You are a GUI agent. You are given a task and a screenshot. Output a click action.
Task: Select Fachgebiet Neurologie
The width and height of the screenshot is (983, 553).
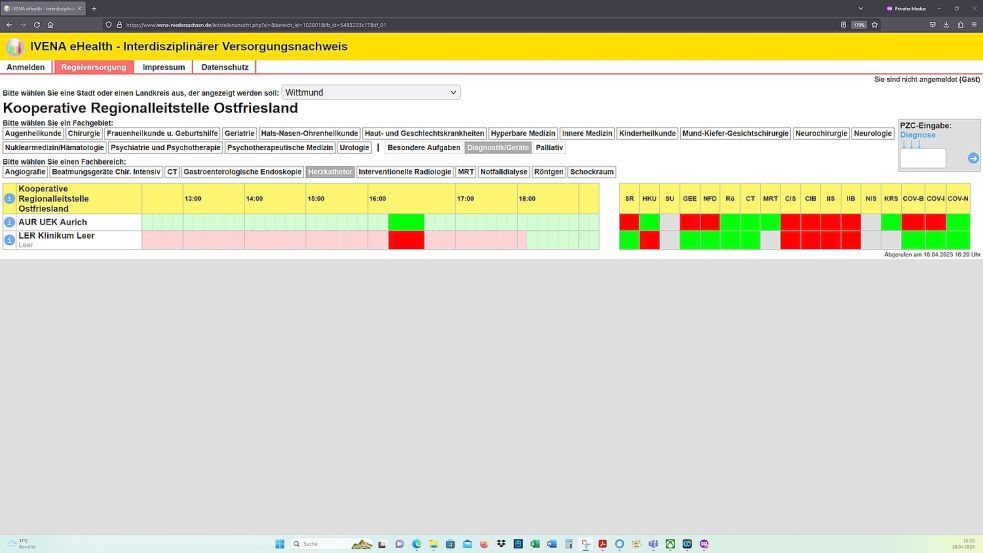873,133
